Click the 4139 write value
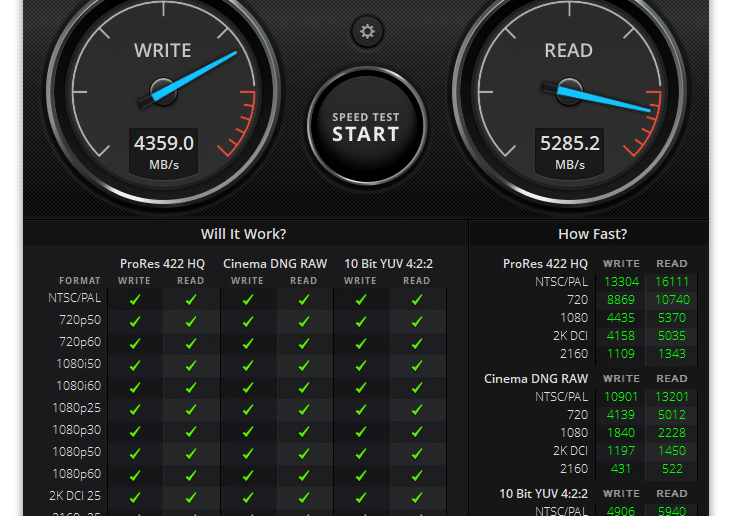 [x=621, y=415]
